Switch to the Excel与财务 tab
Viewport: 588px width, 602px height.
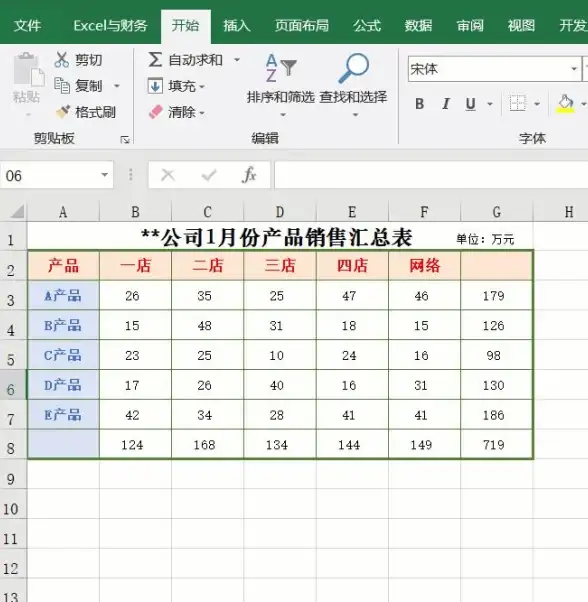pos(111,26)
